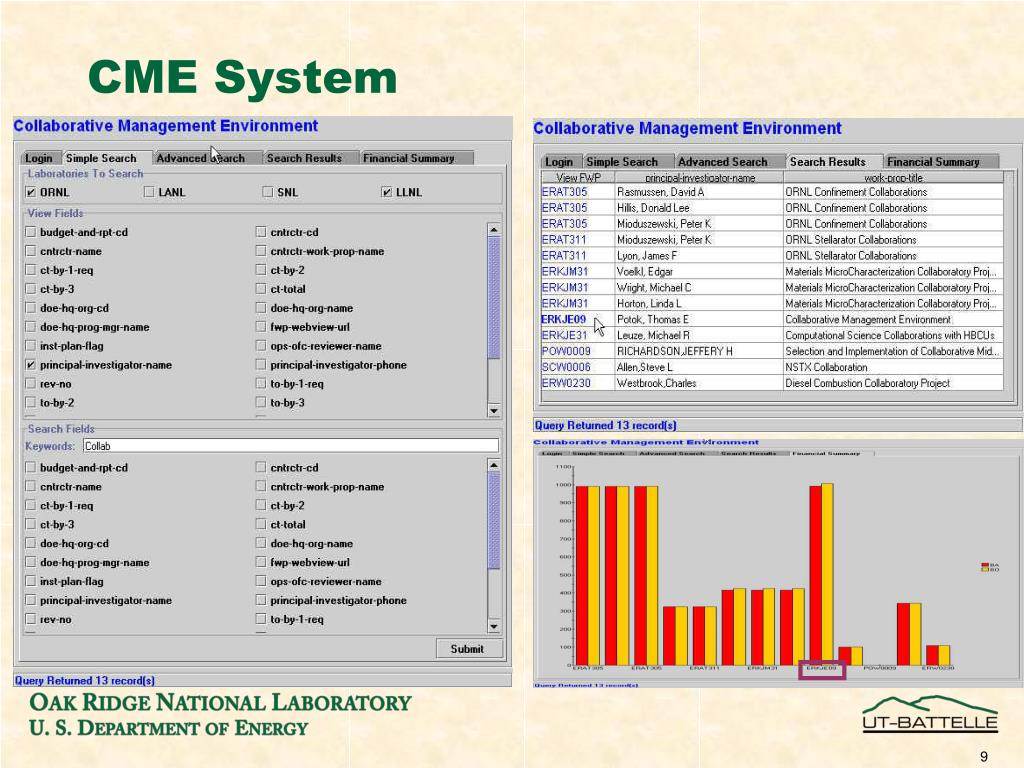Select the cell 'Wright, Michael C'
This screenshot has height=768, width=1024.
coord(699,287)
